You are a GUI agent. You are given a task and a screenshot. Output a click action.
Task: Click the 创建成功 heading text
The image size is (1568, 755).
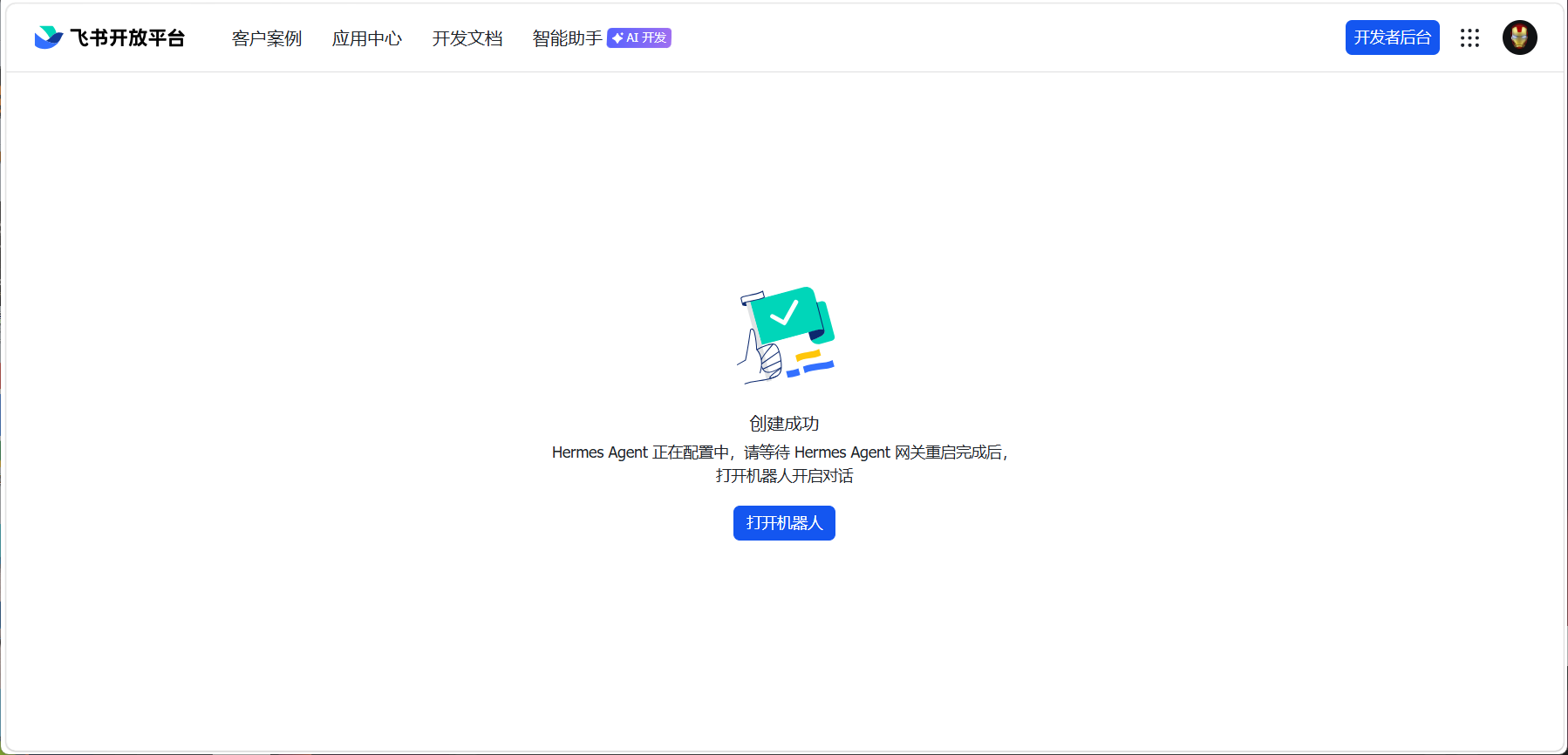(784, 423)
